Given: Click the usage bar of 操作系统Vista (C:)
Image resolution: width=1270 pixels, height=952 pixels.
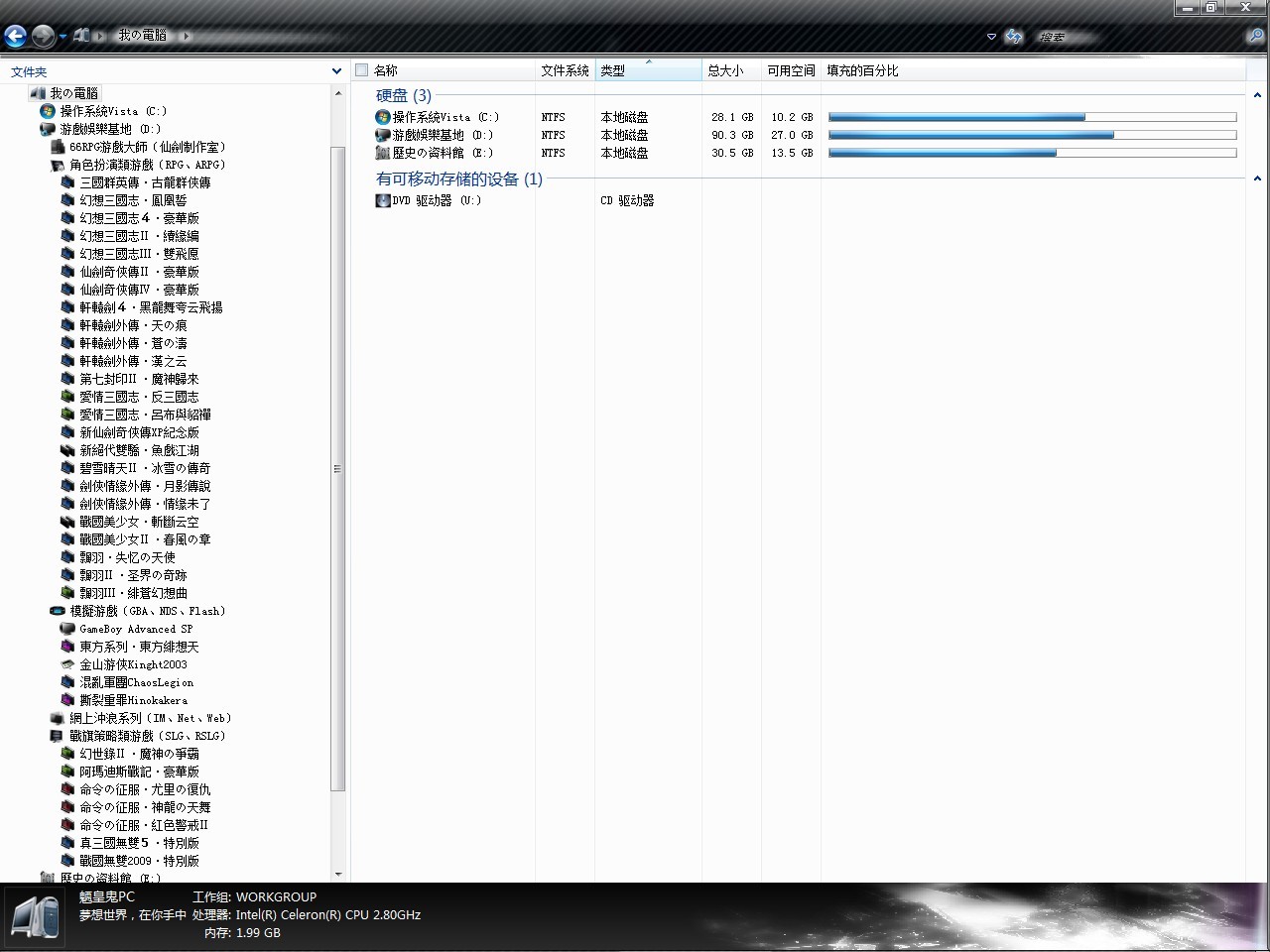Looking at the screenshot, I should [x=1032, y=117].
